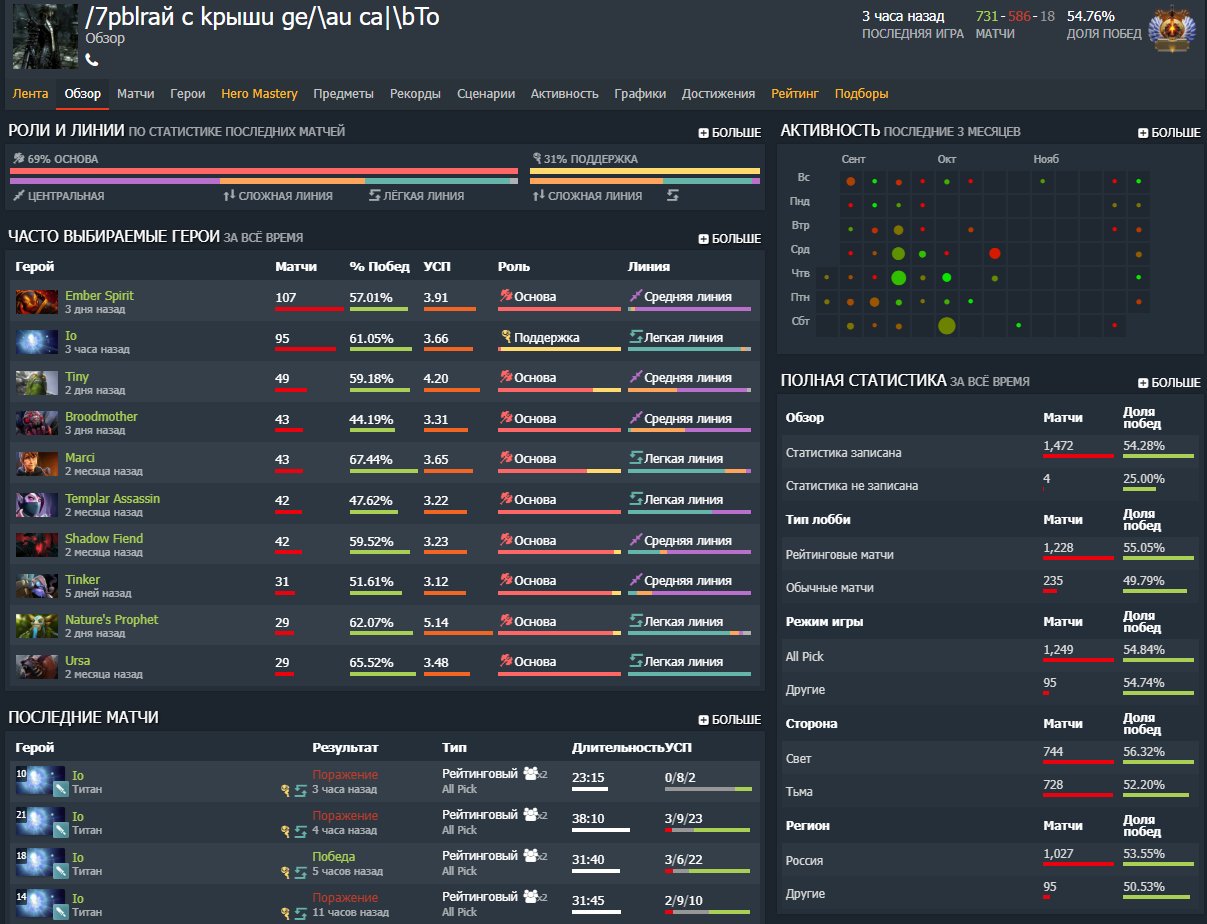Click the phone icon under the player name
This screenshot has width=1207, height=924.
(x=92, y=60)
